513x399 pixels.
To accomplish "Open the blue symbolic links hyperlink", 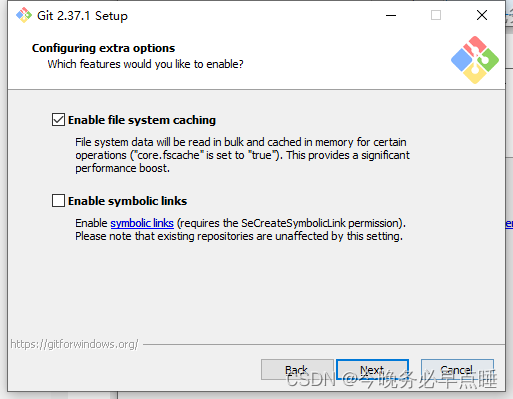I will (142, 223).
